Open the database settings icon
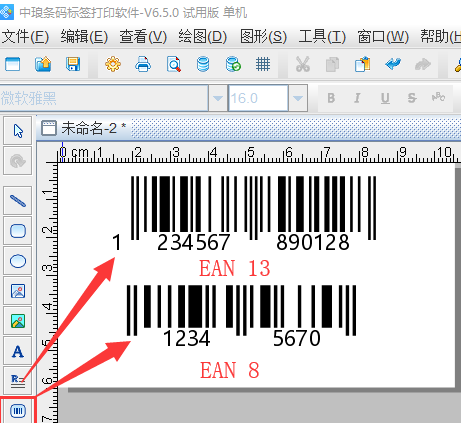The width and height of the screenshot is (463, 423). tap(203, 64)
